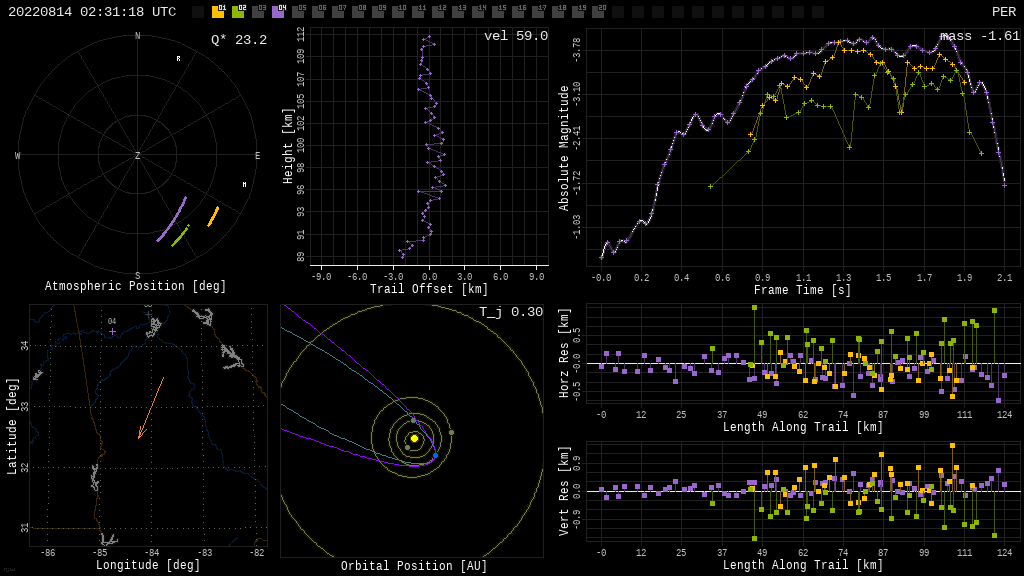Click the vel 59.0 label

coord(516,36)
